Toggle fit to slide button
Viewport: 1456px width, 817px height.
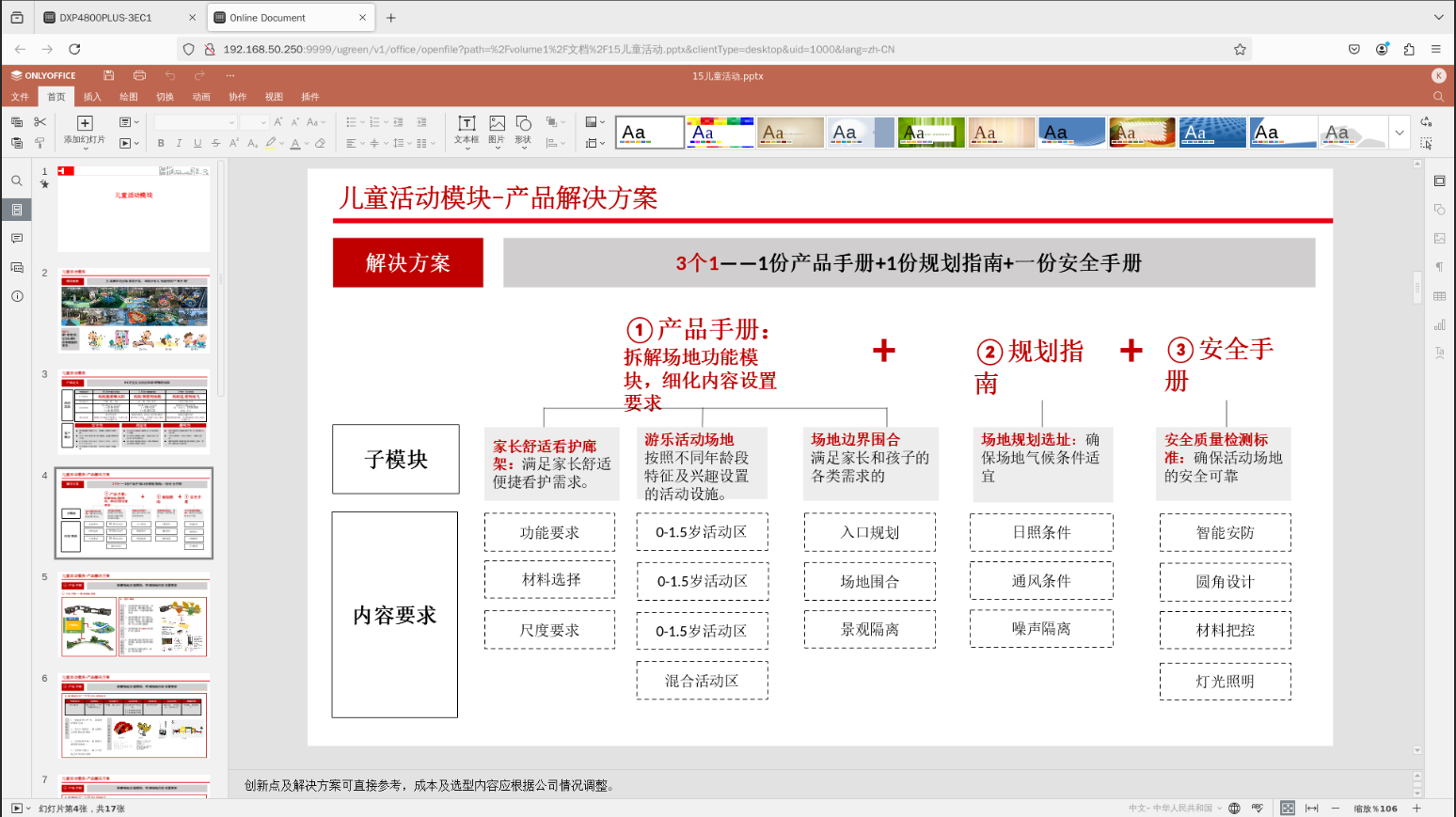pyautogui.click(x=1288, y=809)
